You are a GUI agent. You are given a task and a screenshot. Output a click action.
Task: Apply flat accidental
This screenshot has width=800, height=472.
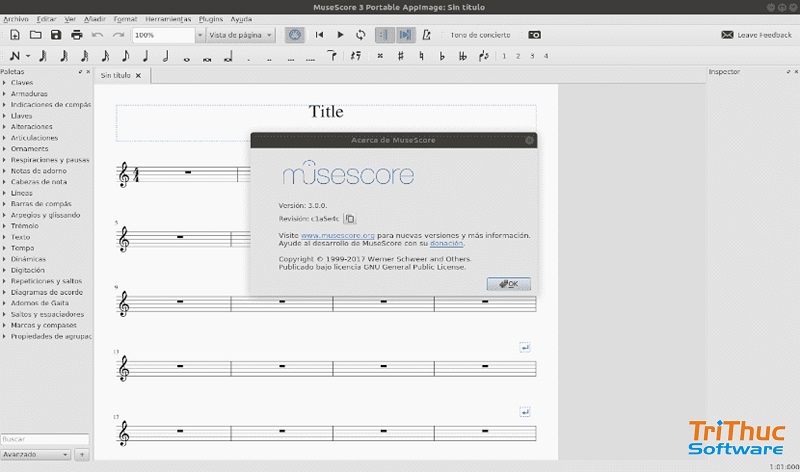442,56
